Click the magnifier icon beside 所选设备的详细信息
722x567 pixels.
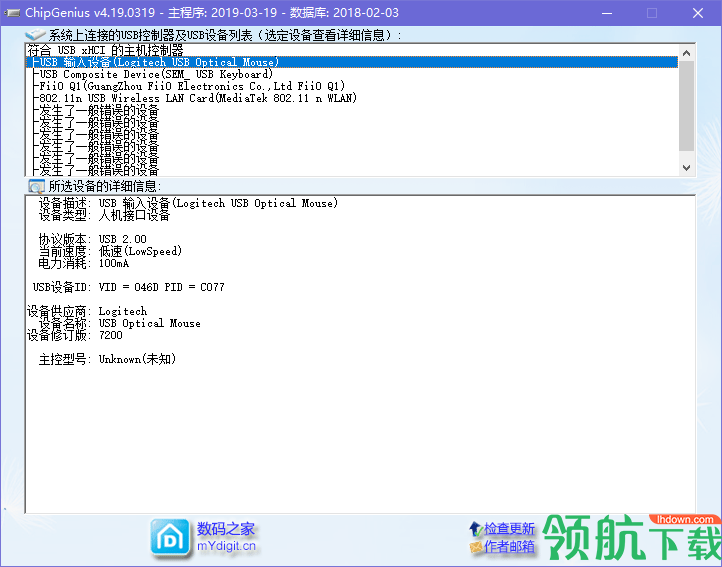coord(36,186)
